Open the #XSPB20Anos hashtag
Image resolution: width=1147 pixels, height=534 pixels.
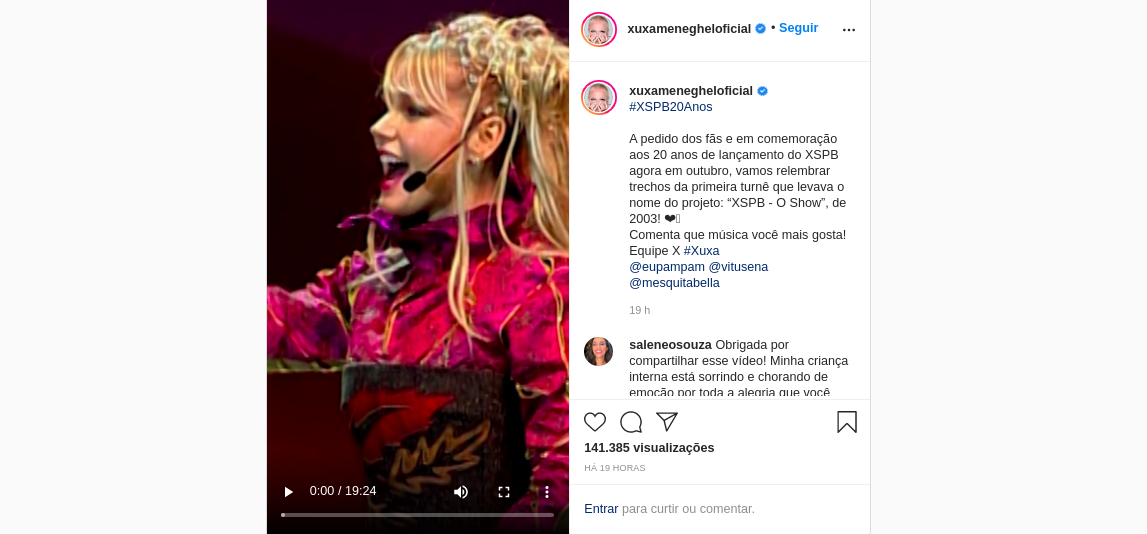point(670,107)
